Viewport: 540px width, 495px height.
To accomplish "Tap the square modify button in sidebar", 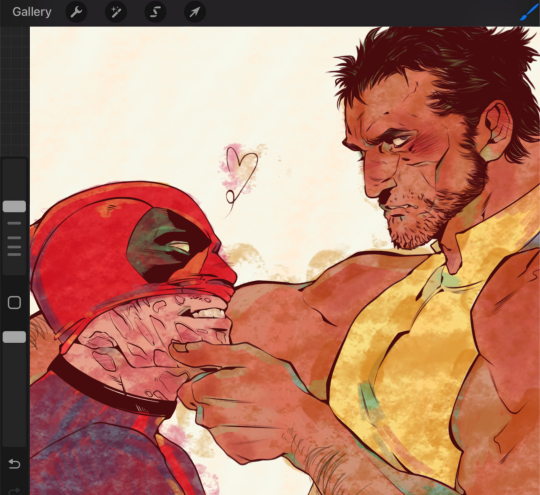I will tap(14, 303).
